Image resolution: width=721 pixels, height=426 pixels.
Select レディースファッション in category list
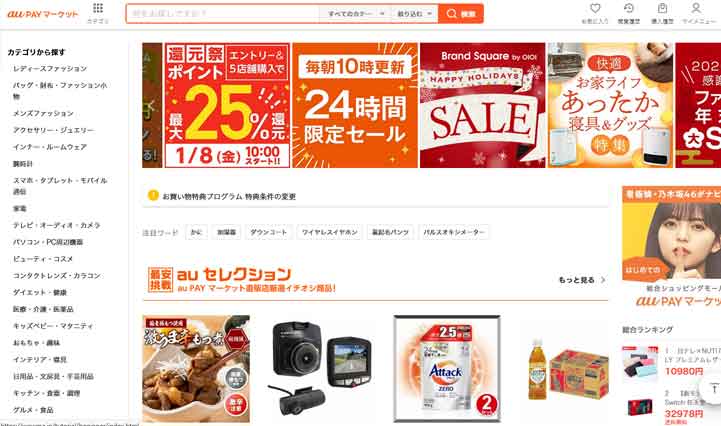tap(50, 69)
